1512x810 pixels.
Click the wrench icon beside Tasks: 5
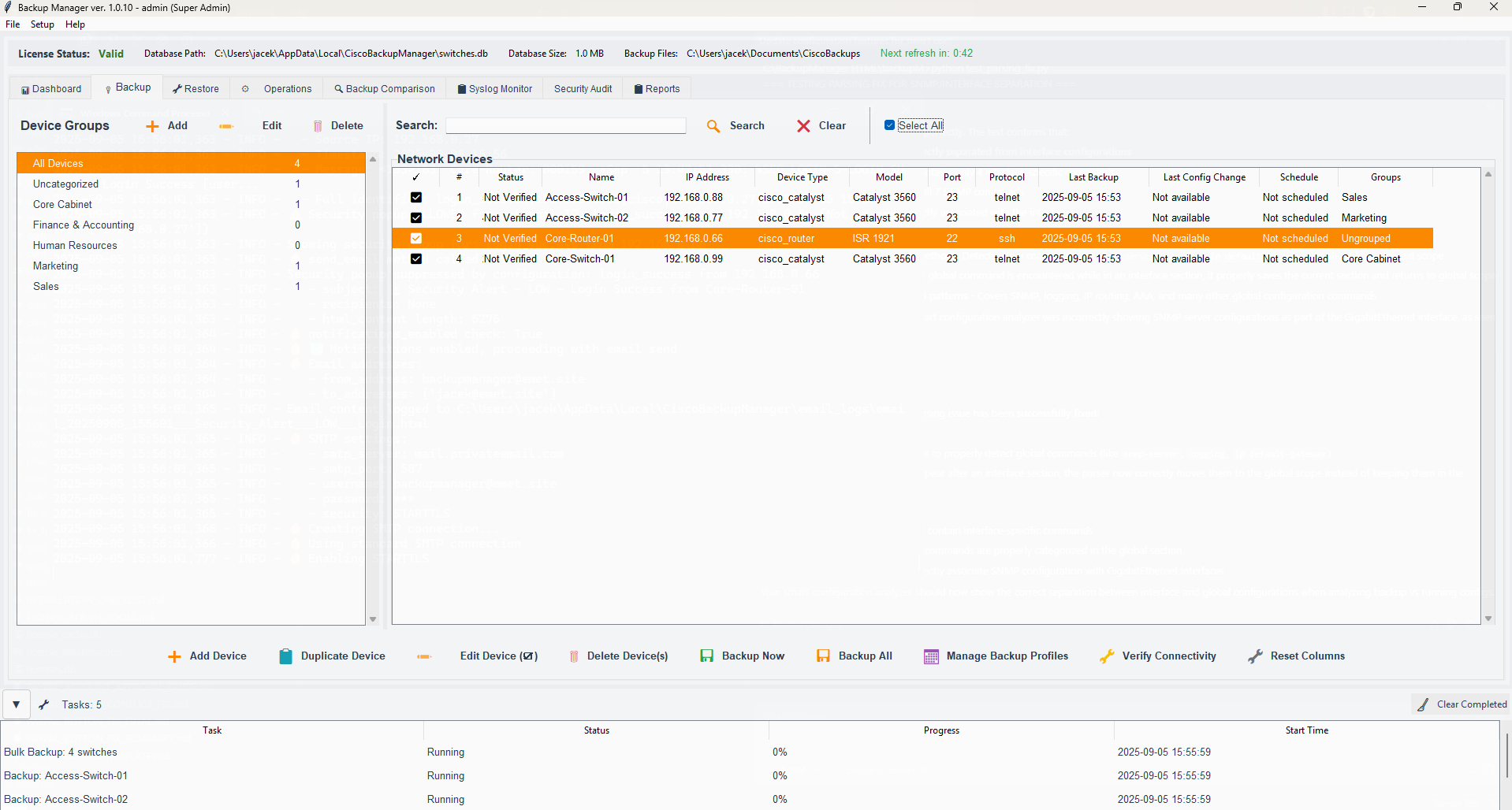point(44,704)
